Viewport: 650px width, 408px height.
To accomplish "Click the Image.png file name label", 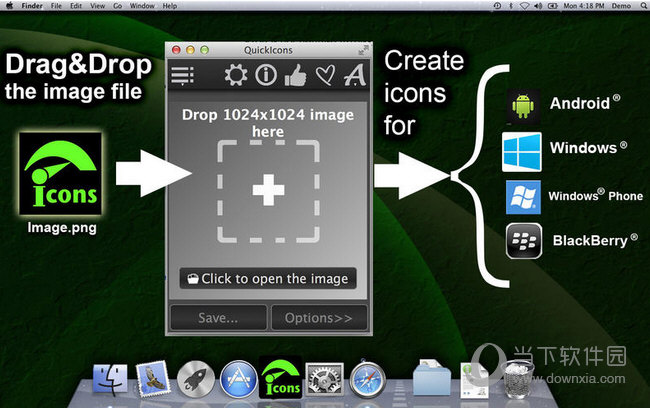I will click(x=62, y=228).
